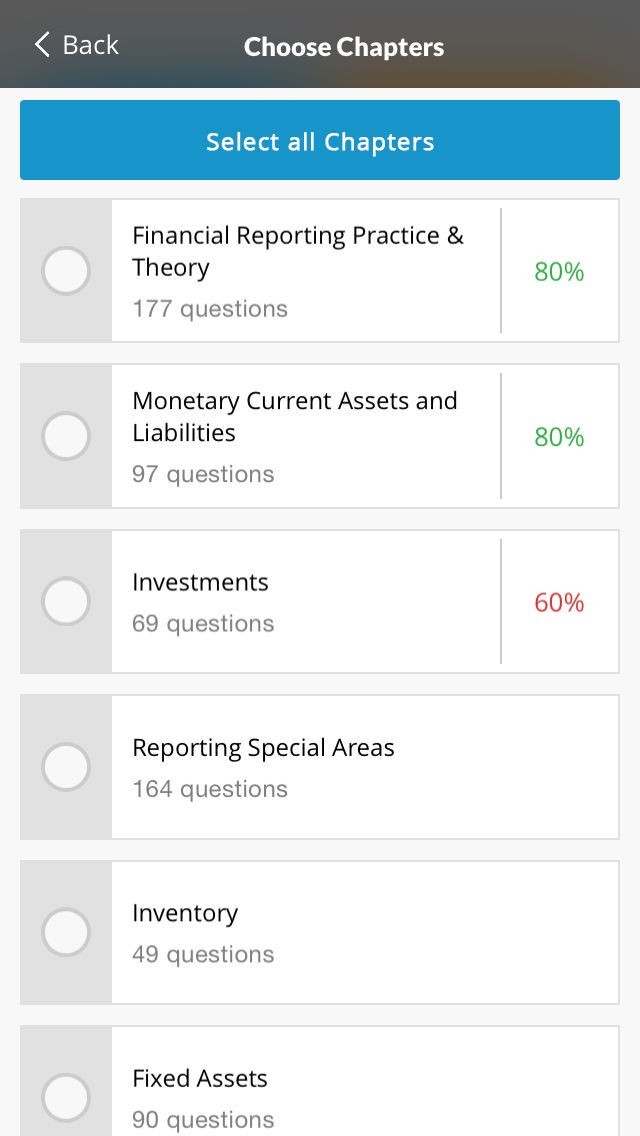
Task: Tap the Inventory chapter title
Action: coord(185,913)
